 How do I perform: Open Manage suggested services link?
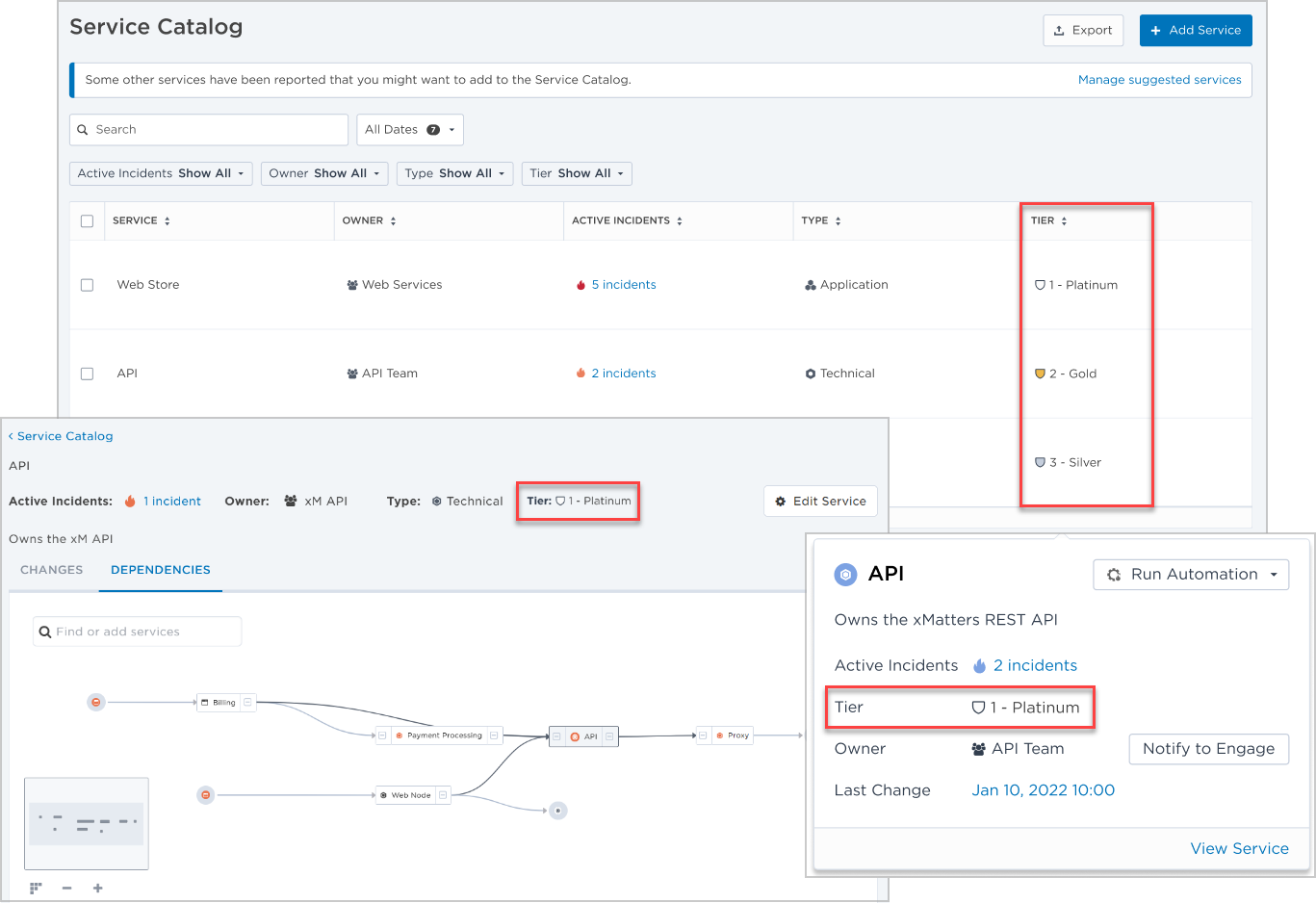tap(1160, 80)
